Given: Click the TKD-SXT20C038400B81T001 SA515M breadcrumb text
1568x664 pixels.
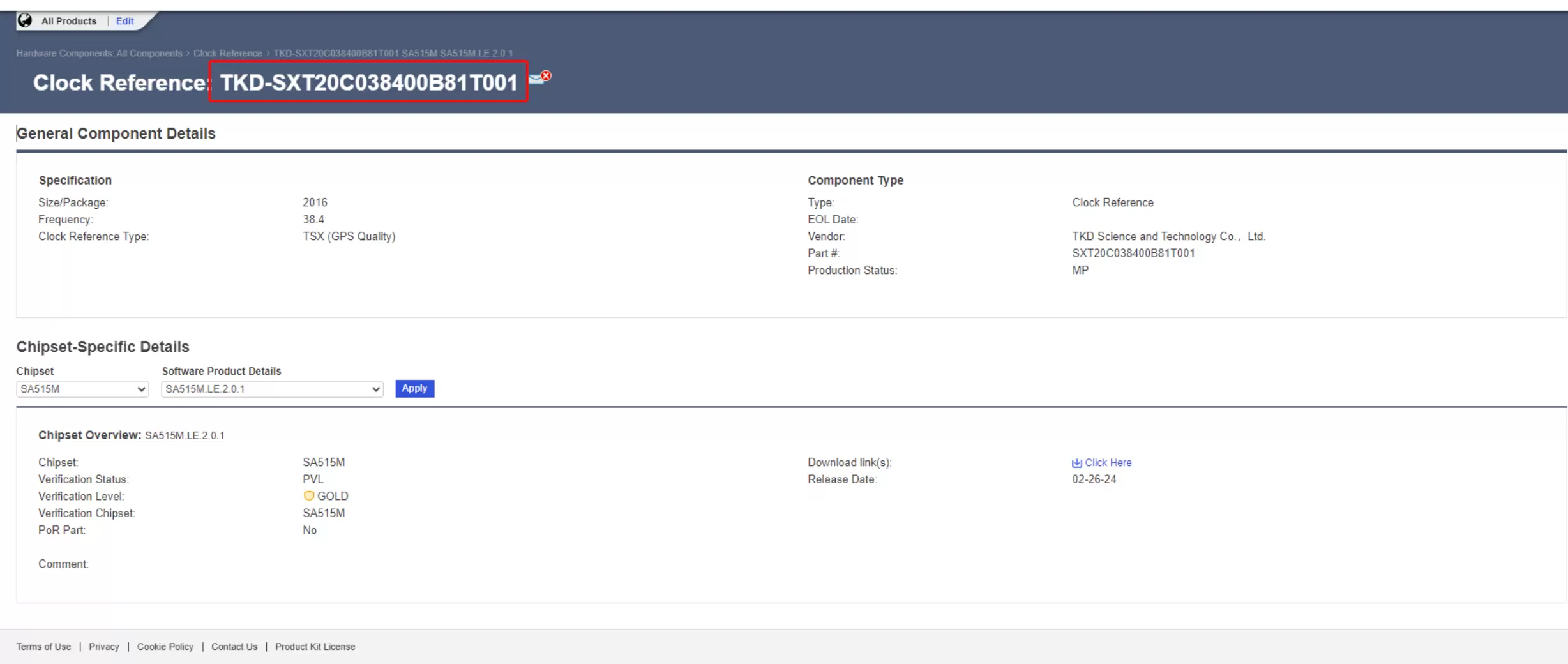Looking at the screenshot, I should click(393, 53).
